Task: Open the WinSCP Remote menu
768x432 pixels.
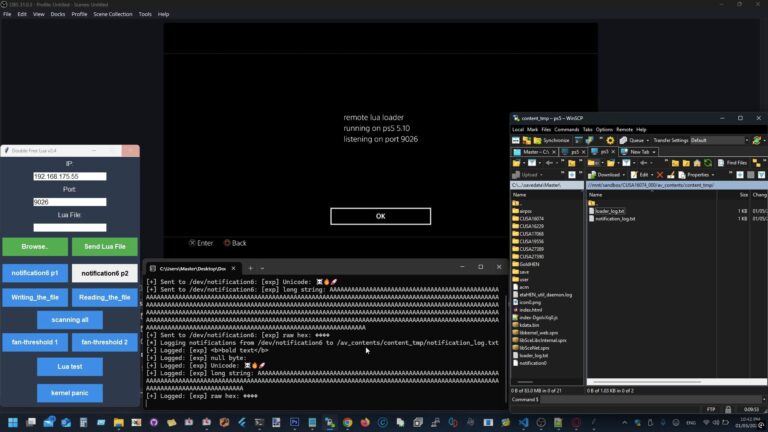Action: pyautogui.click(x=624, y=129)
